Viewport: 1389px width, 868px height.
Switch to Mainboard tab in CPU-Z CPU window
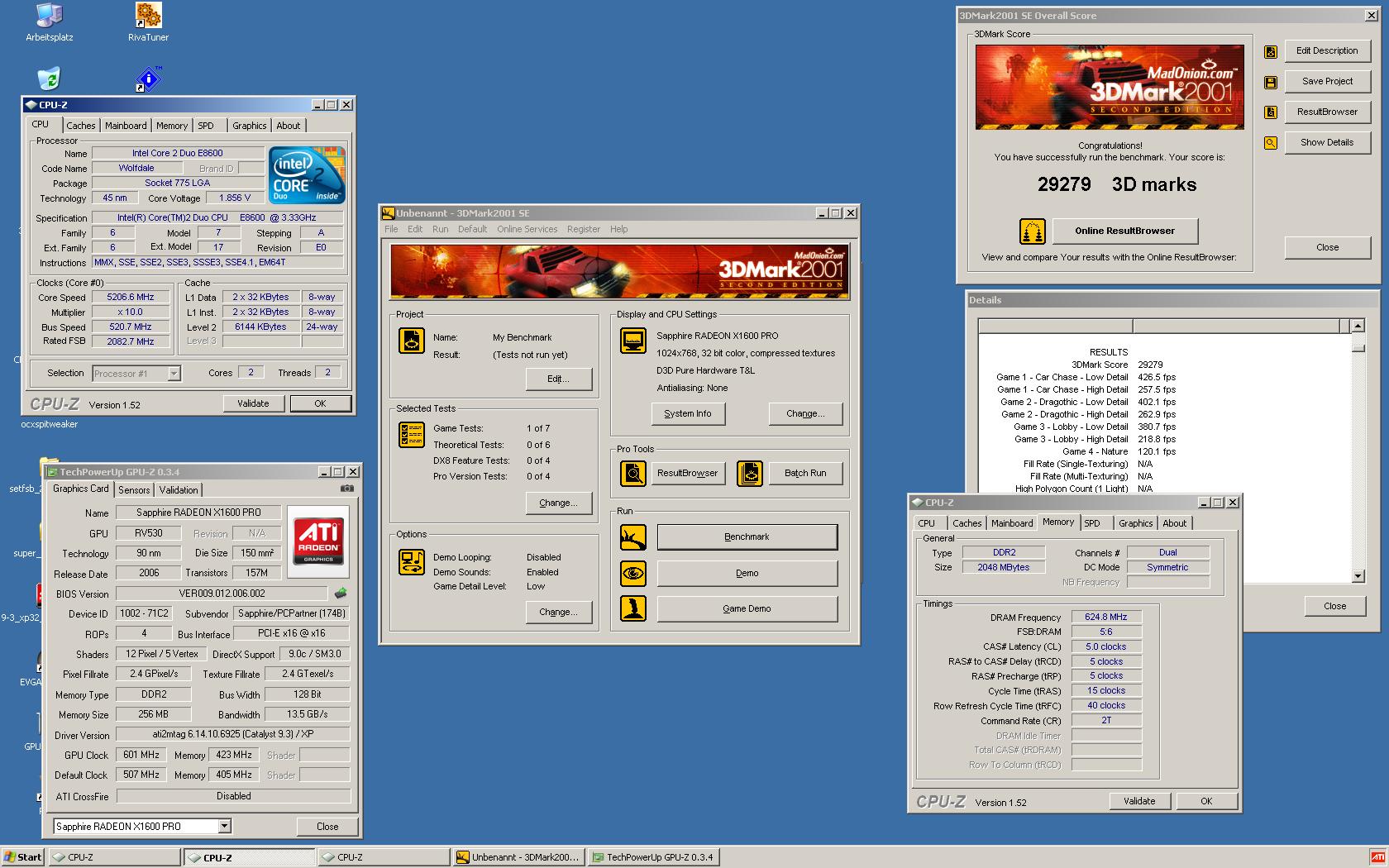[x=126, y=126]
